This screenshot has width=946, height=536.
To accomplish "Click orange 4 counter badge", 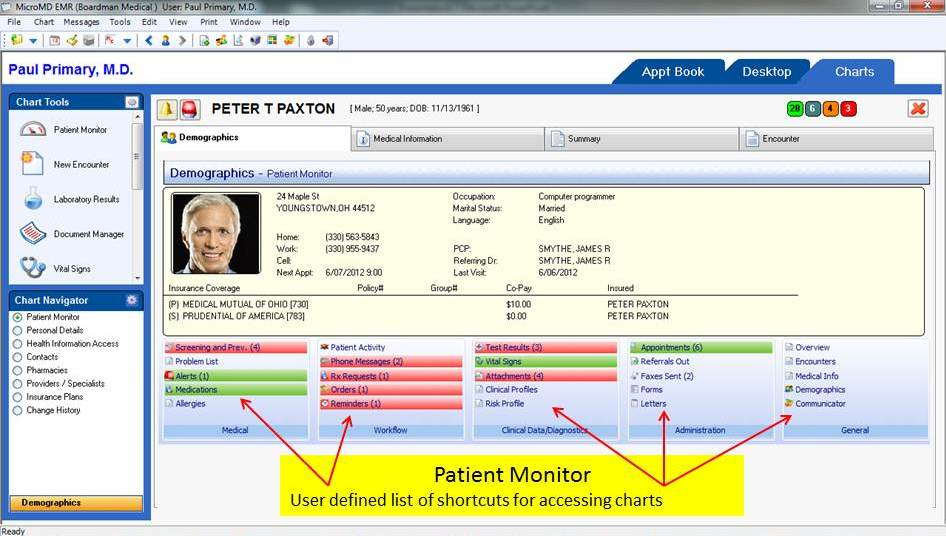I will pyautogui.click(x=830, y=109).
